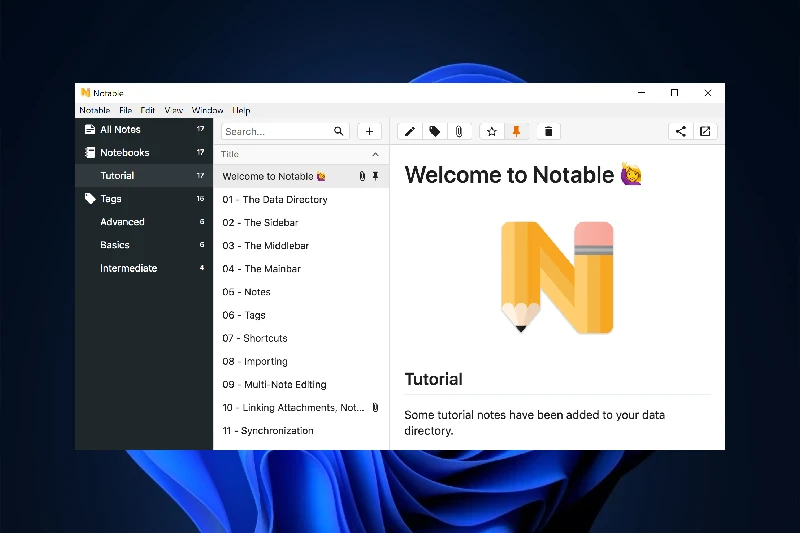Open the Window menu

click(x=207, y=110)
